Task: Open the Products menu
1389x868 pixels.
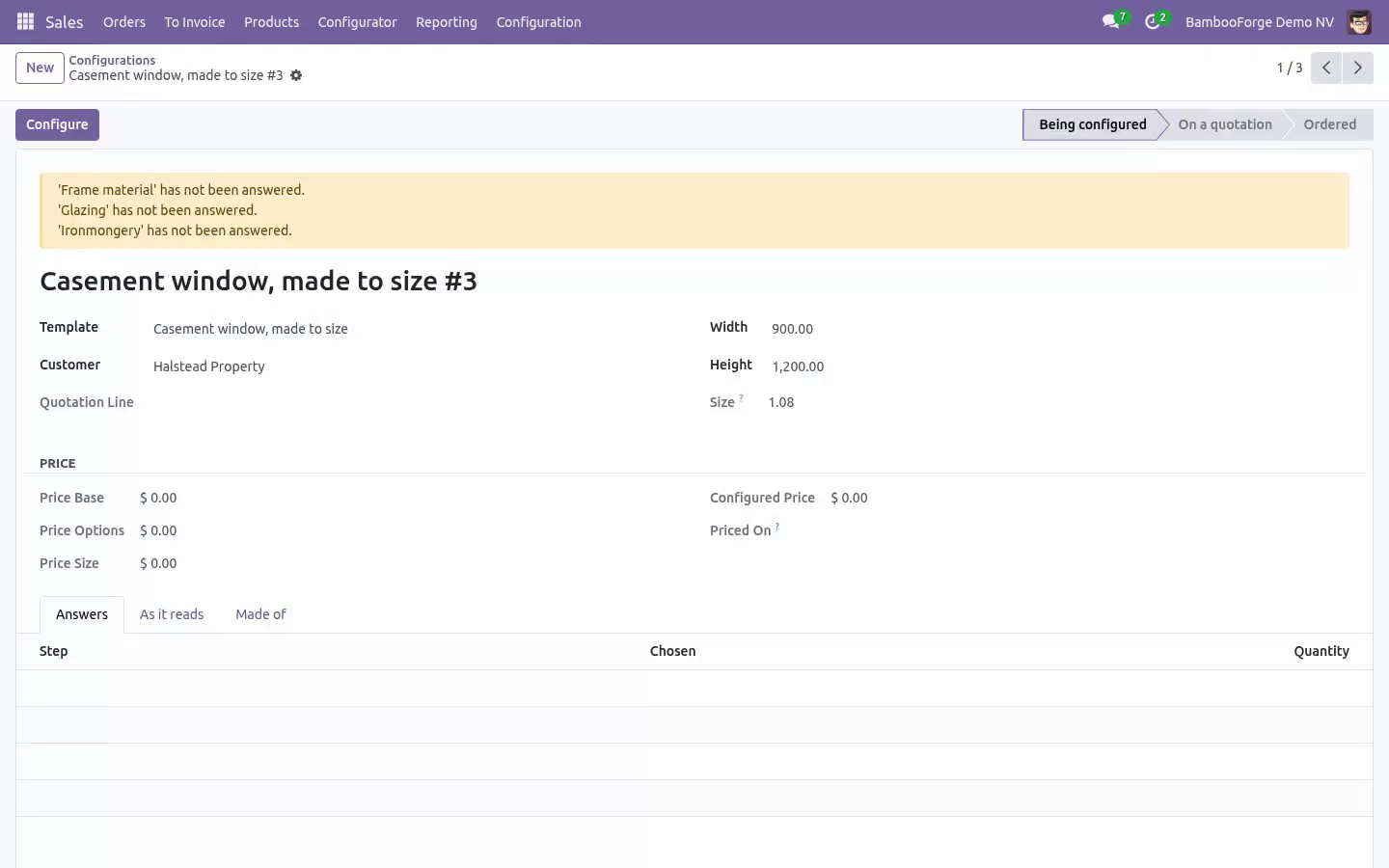Action: click(x=271, y=21)
